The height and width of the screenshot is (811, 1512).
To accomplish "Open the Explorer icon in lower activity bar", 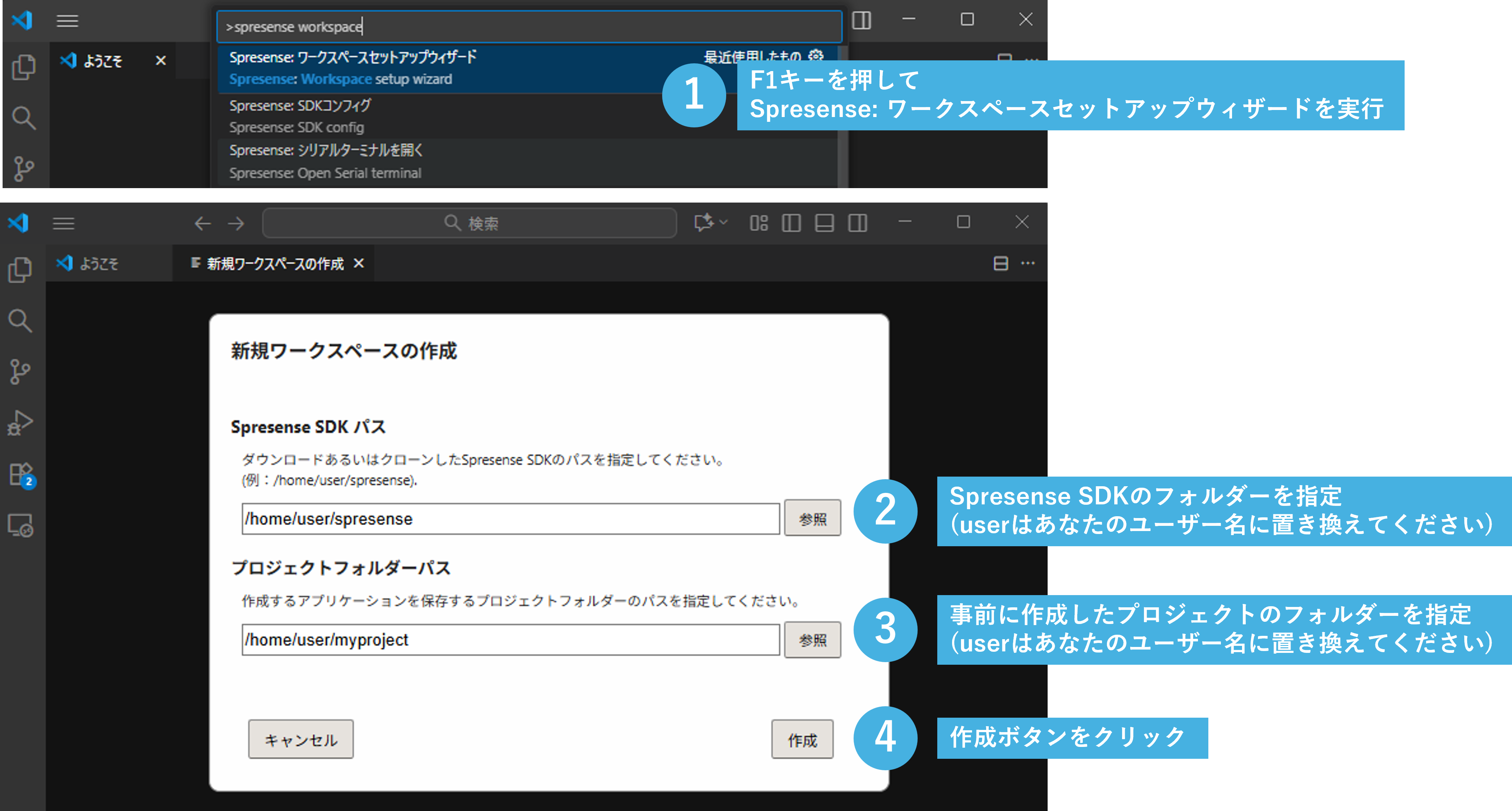I will pyautogui.click(x=20, y=269).
